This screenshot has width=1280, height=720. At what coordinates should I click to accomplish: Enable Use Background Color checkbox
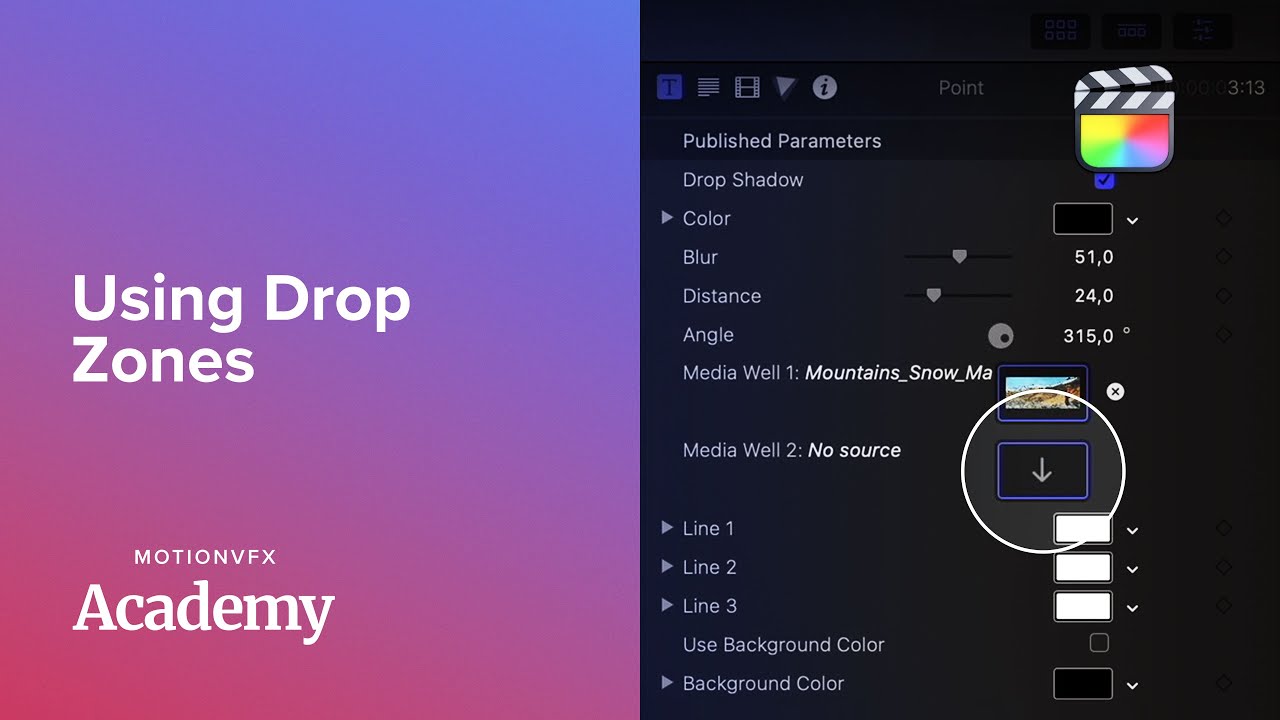[x=1099, y=643]
